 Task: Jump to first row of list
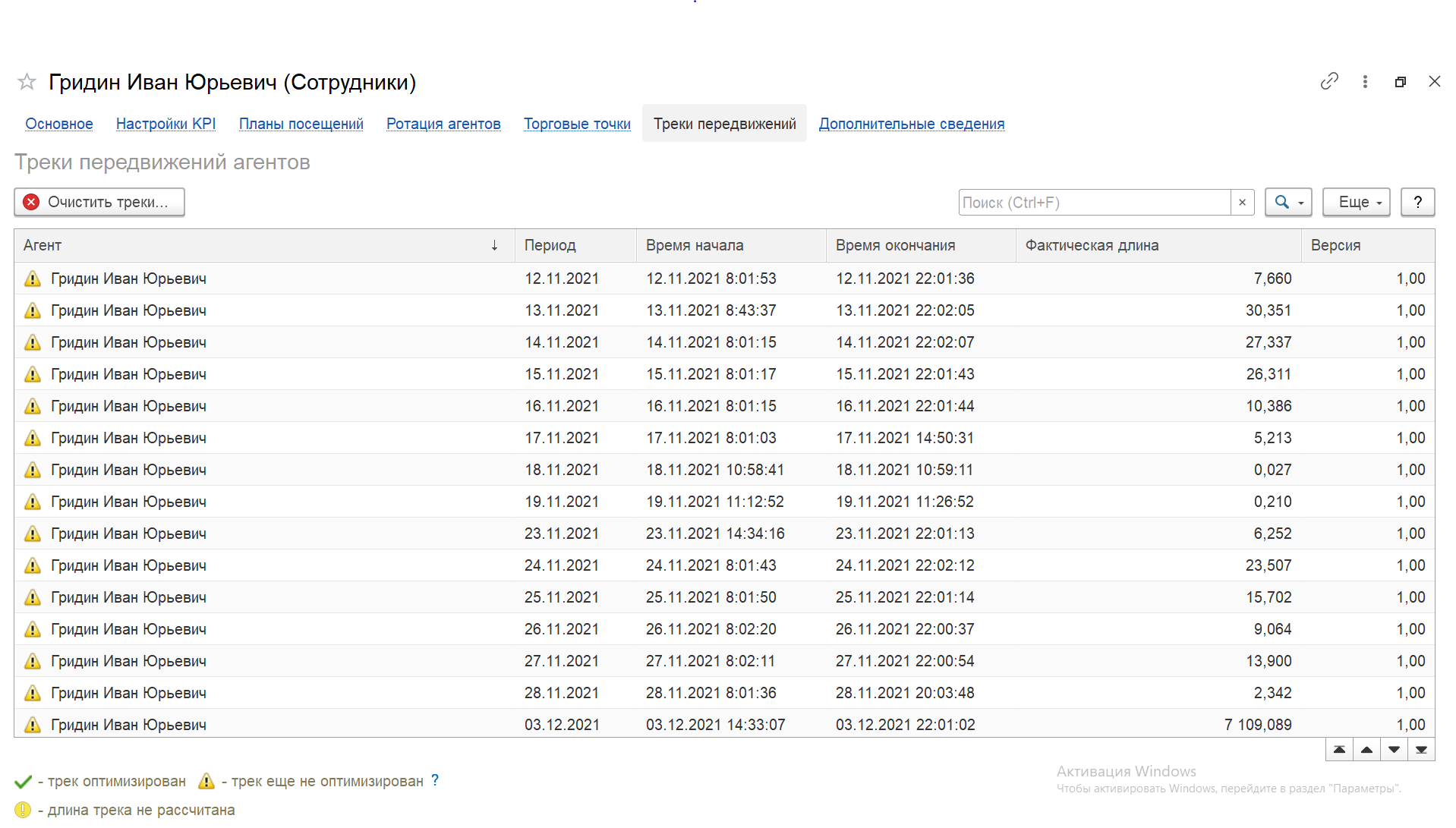point(1339,750)
